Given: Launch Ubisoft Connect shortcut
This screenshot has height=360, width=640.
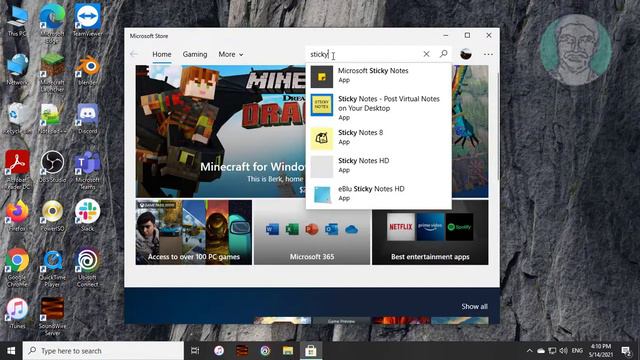Looking at the screenshot, I should coord(87,267).
